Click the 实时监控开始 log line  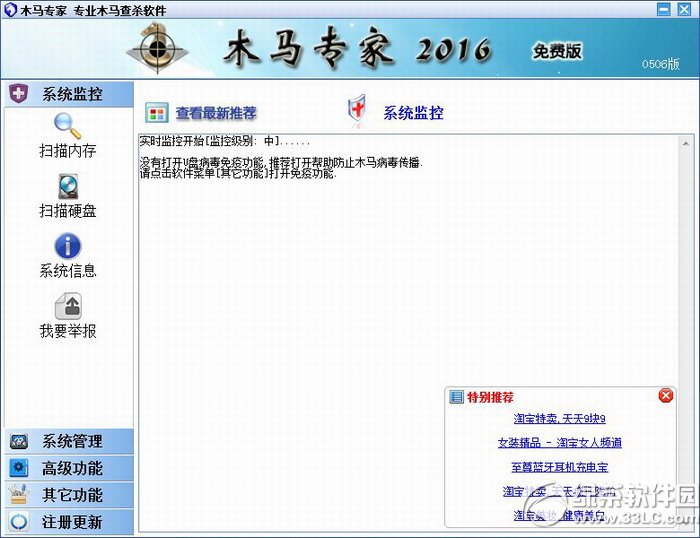pyautogui.click(x=225, y=142)
